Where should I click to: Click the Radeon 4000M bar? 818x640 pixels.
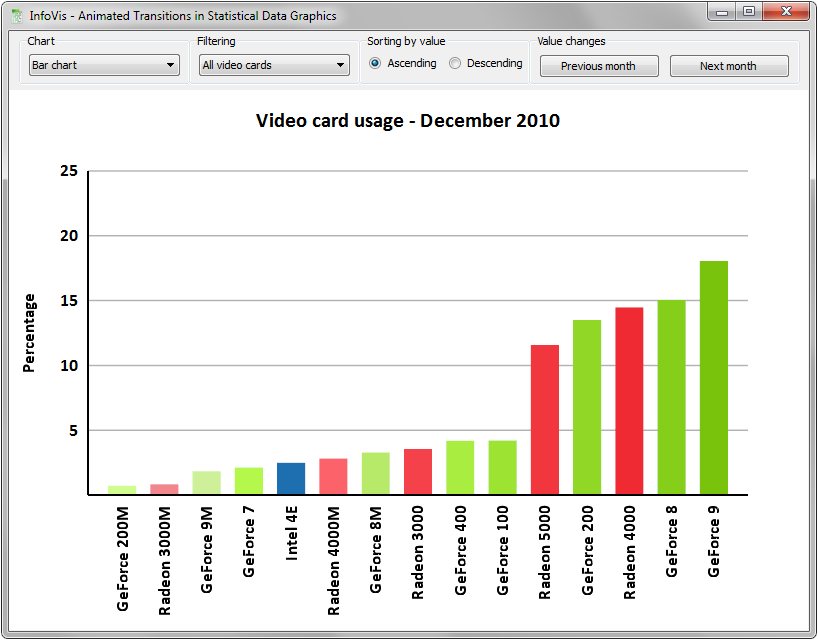[x=333, y=476]
